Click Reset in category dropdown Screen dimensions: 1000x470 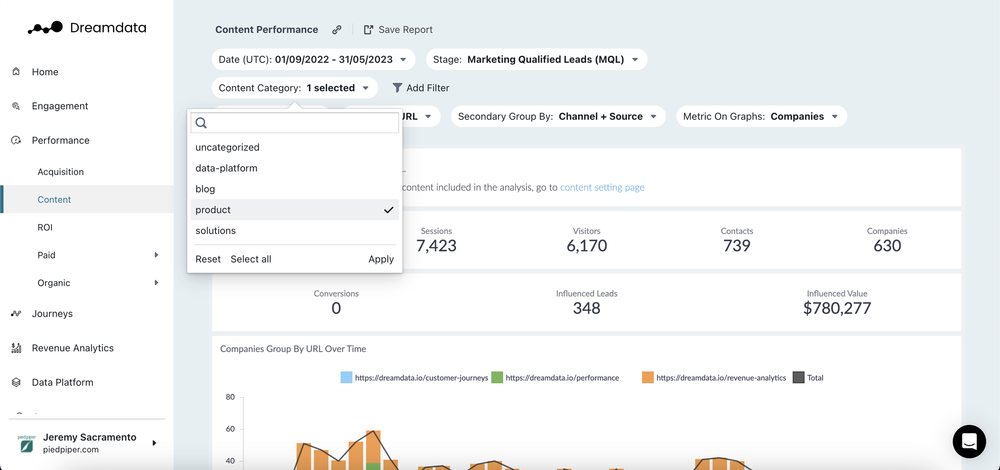[208, 259]
